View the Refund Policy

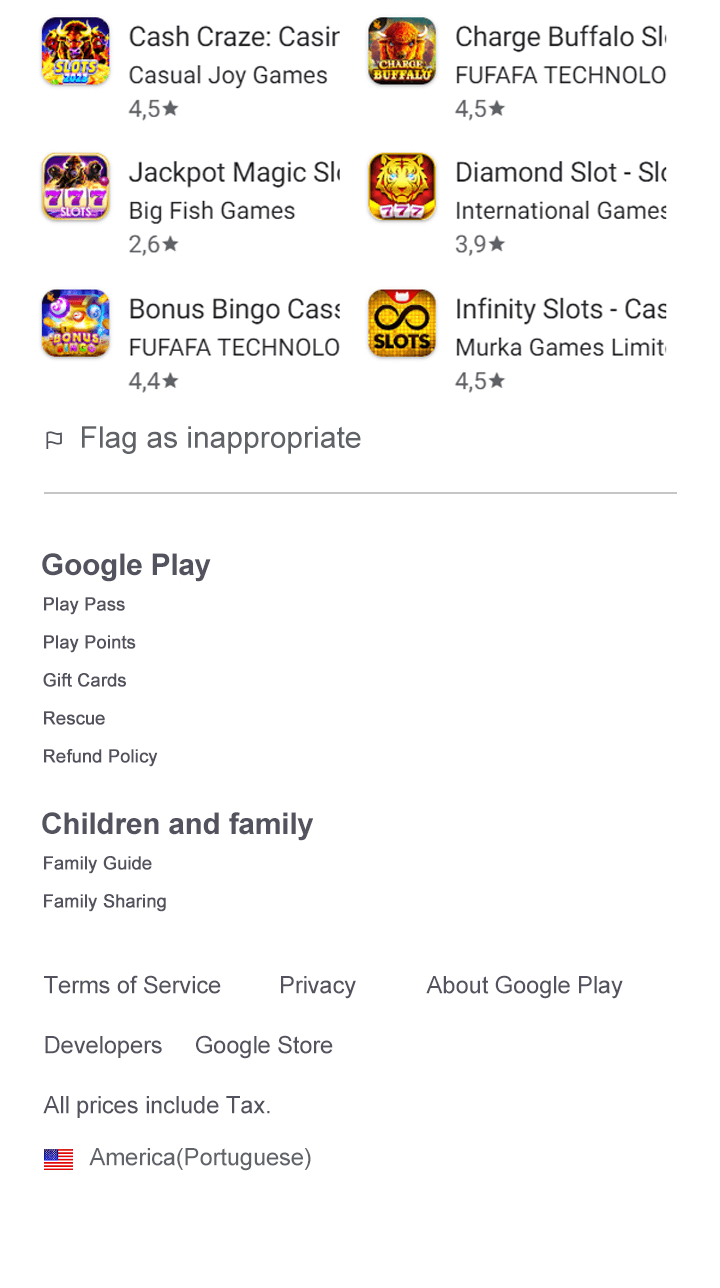pyautogui.click(x=100, y=756)
